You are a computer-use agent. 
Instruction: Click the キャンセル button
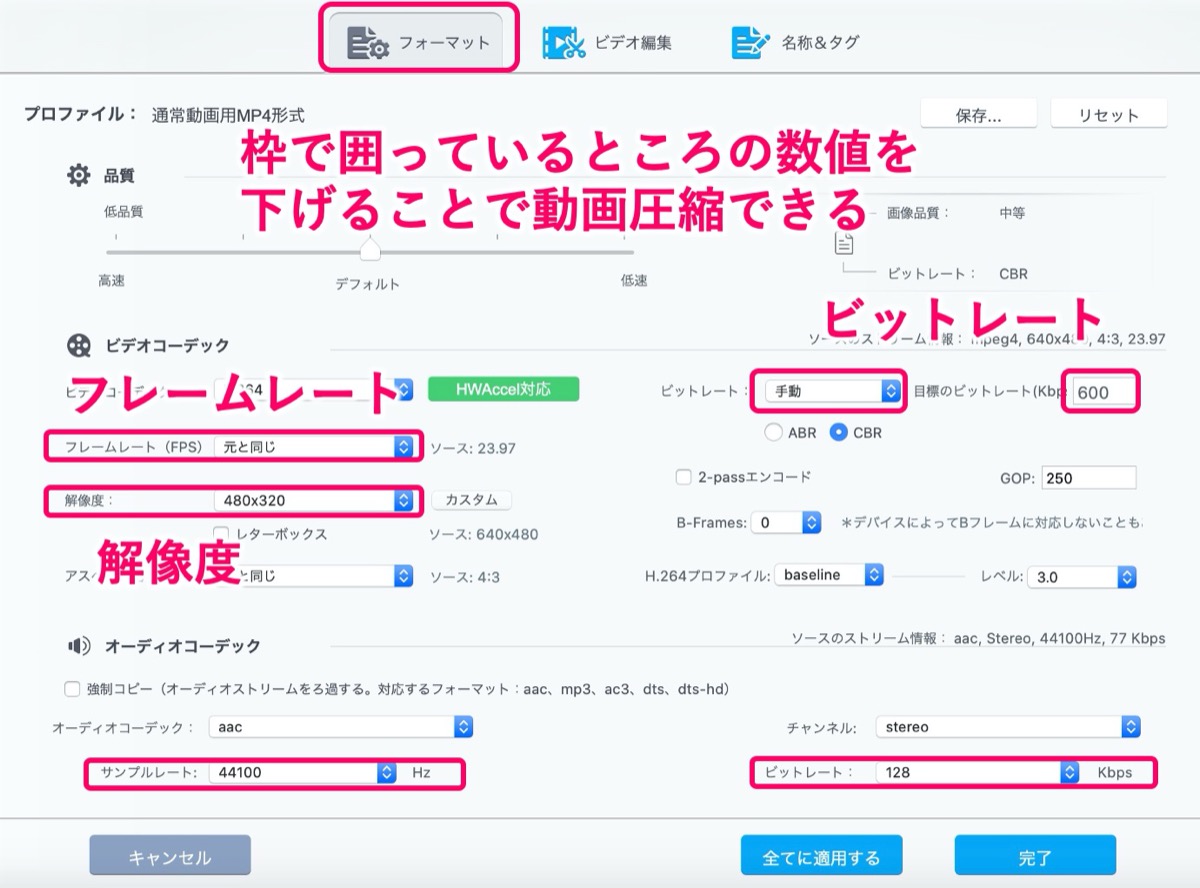[170, 856]
